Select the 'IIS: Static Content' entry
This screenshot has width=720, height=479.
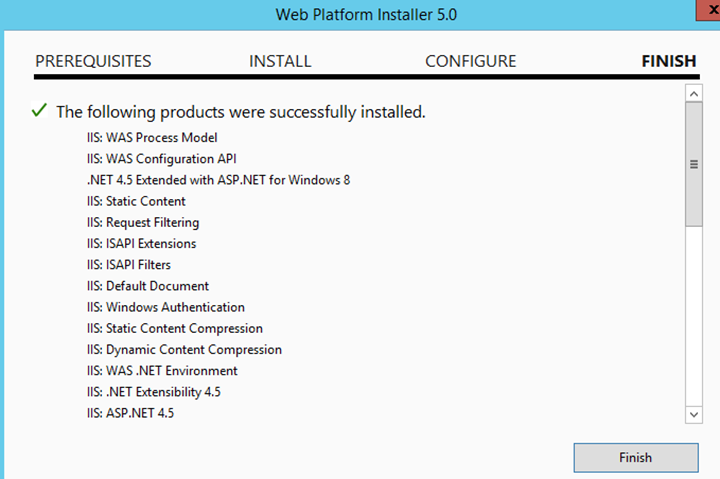pyautogui.click(x=136, y=201)
